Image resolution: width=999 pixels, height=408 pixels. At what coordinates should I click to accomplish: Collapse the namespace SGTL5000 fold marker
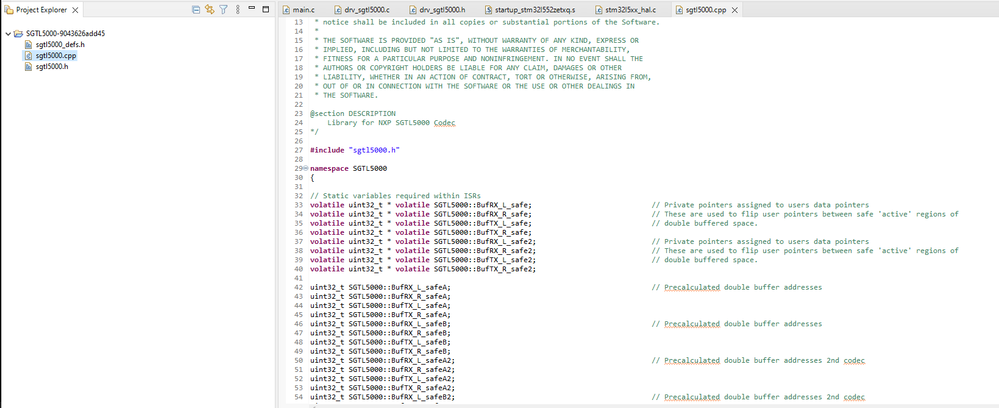(306, 169)
